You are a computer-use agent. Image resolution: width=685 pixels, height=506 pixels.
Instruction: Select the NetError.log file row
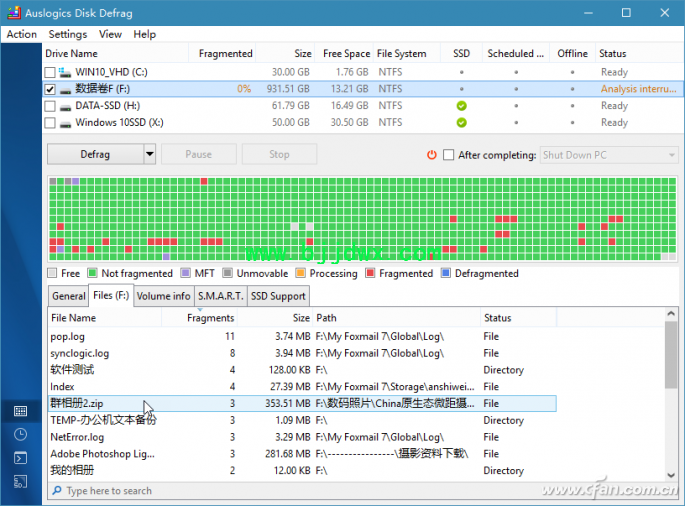(x=302, y=437)
